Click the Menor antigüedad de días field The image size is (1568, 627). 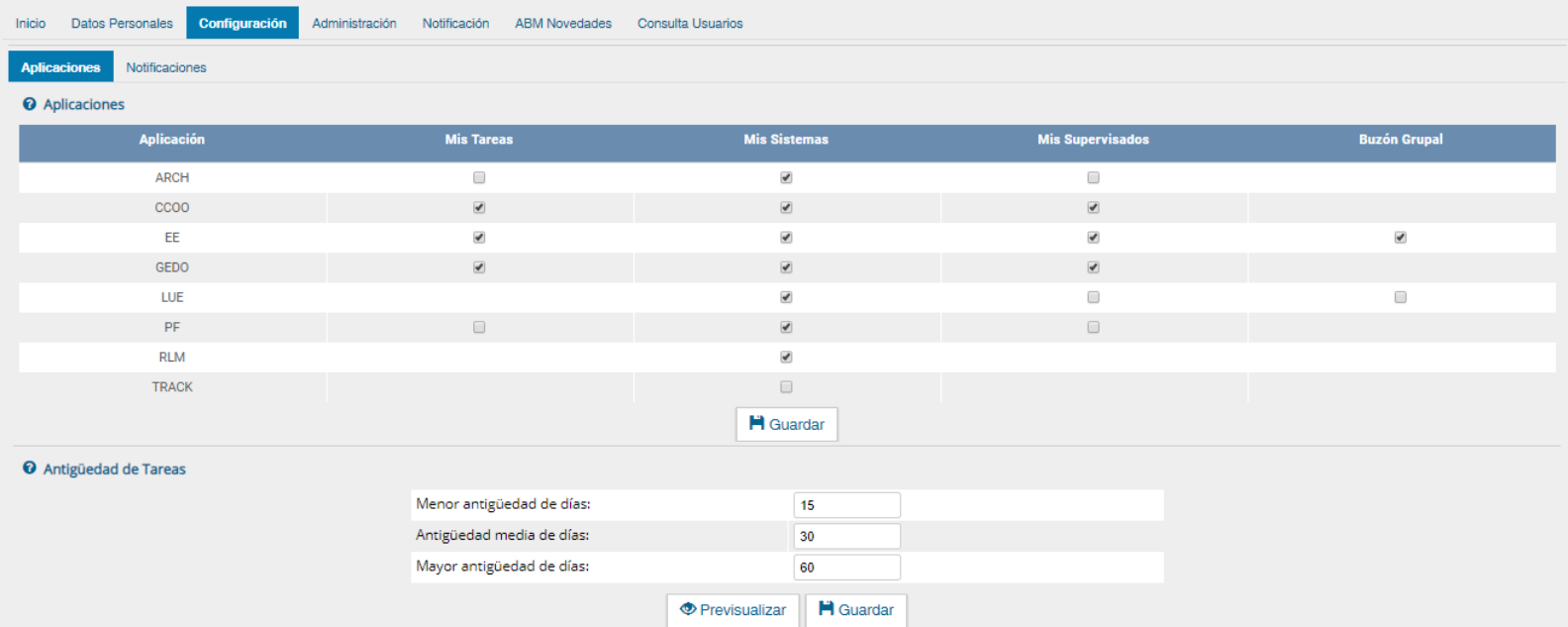(846, 505)
